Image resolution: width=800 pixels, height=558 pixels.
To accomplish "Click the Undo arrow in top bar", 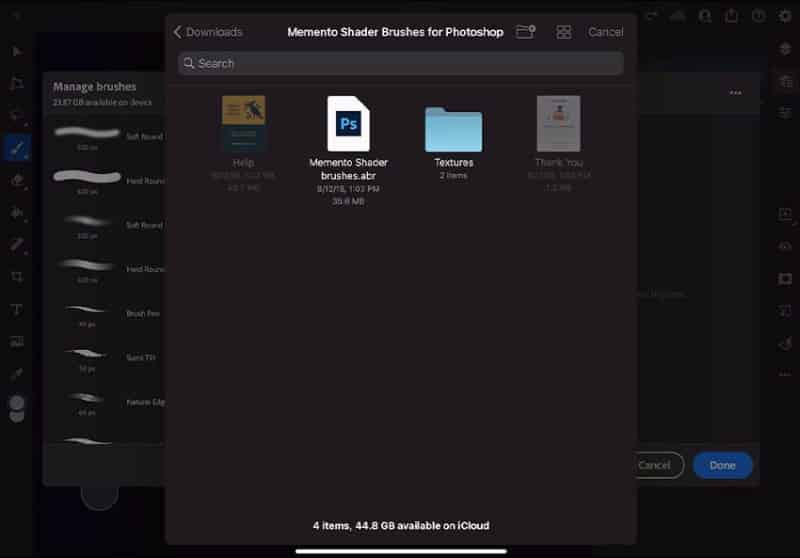I will click(x=652, y=16).
